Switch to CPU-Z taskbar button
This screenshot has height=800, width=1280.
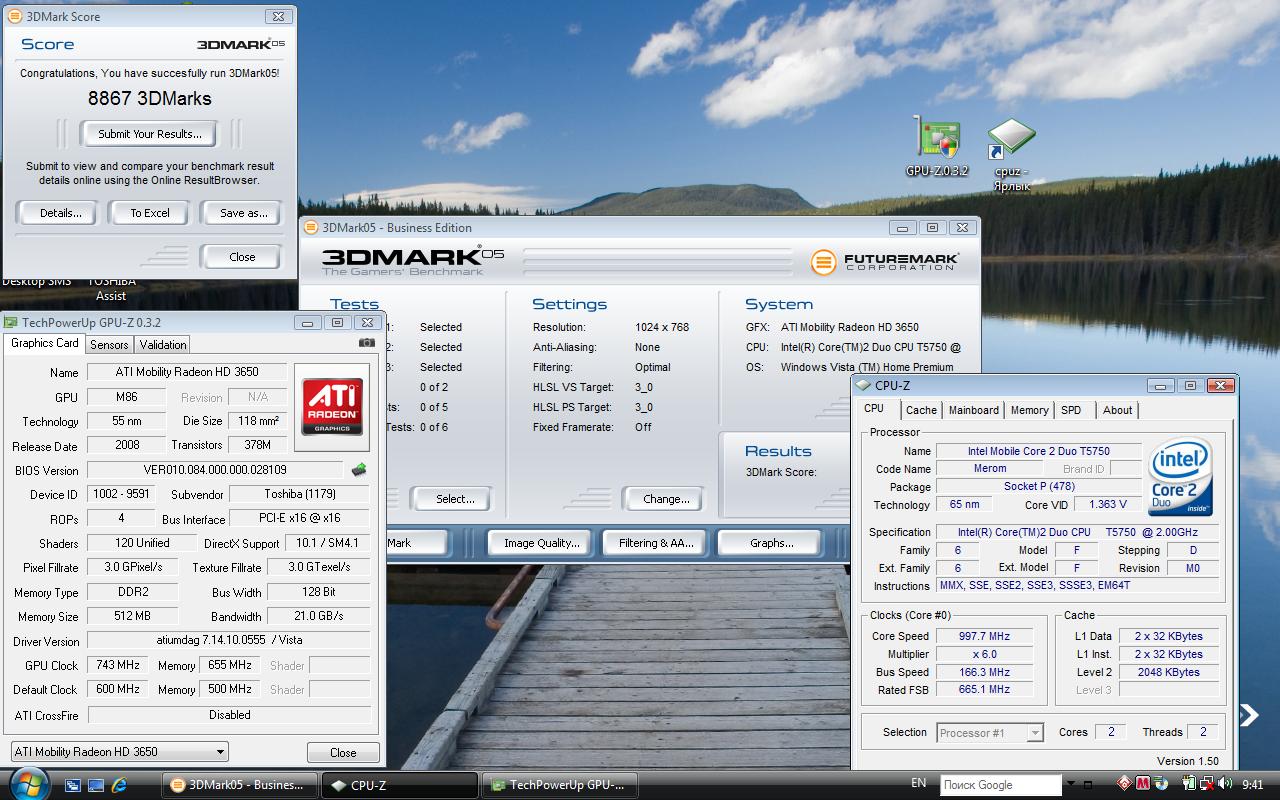[399, 785]
